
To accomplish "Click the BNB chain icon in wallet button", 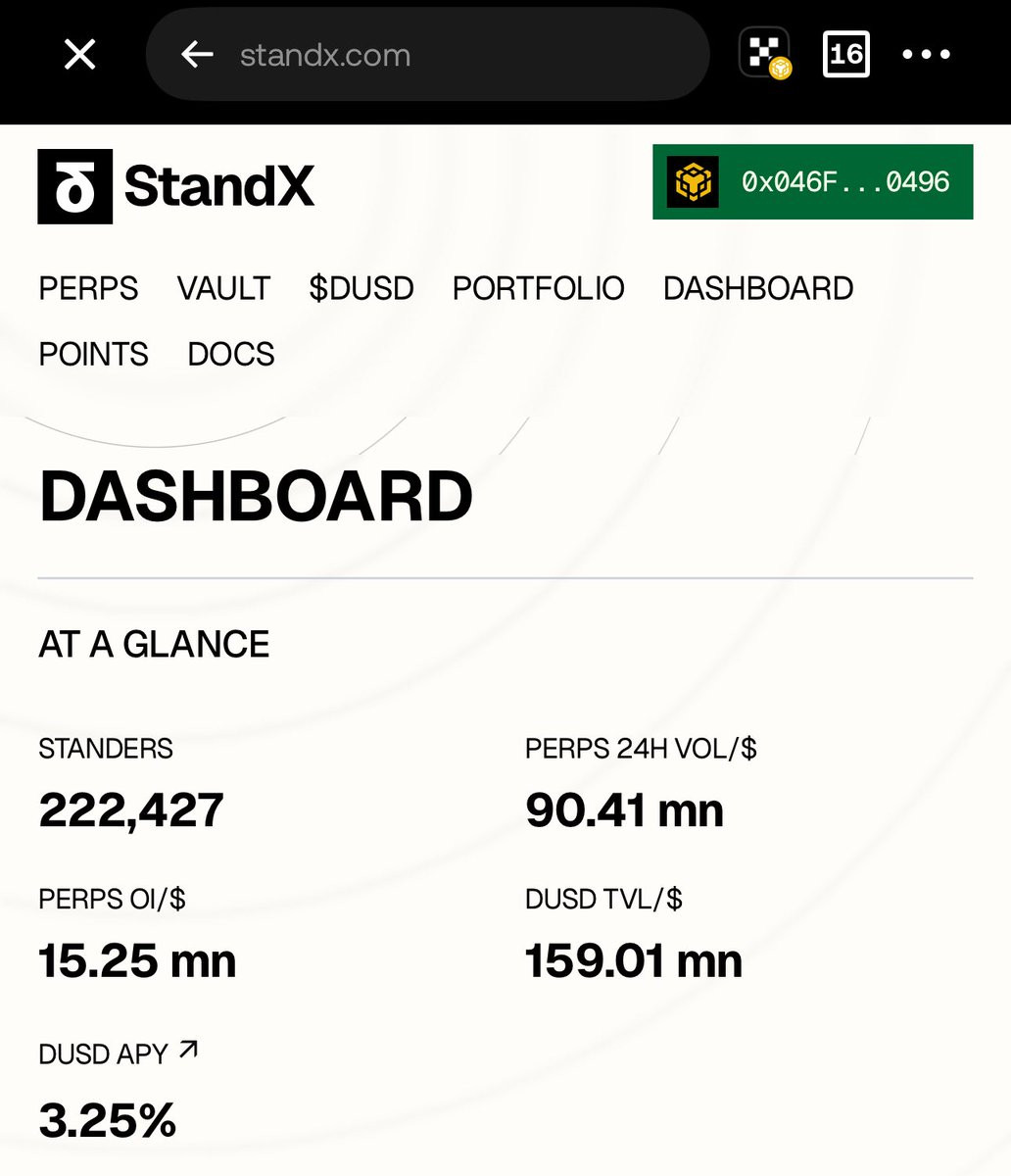I will 694,182.
